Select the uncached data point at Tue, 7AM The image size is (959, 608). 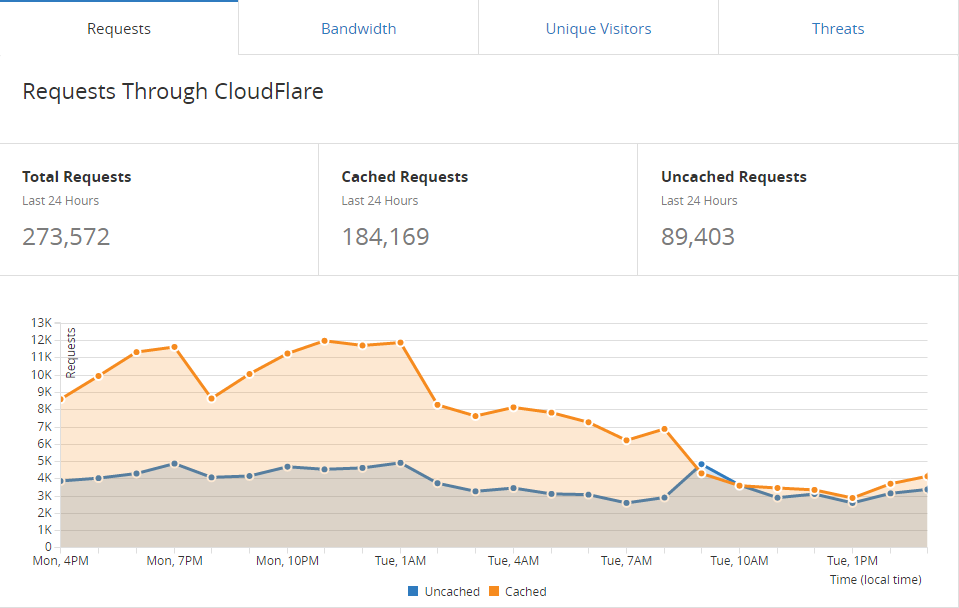[x=626, y=503]
